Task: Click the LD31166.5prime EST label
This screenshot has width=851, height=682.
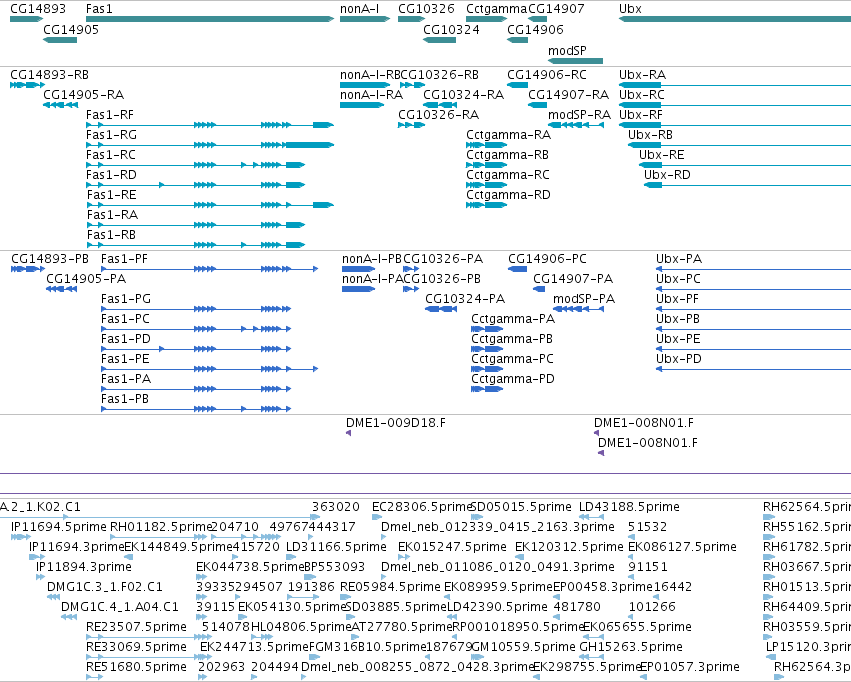Action: tap(336, 547)
